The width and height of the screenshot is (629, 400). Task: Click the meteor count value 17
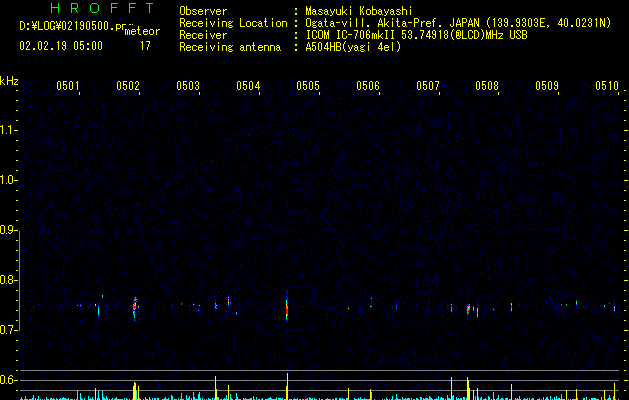pyautogui.click(x=145, y=46)
